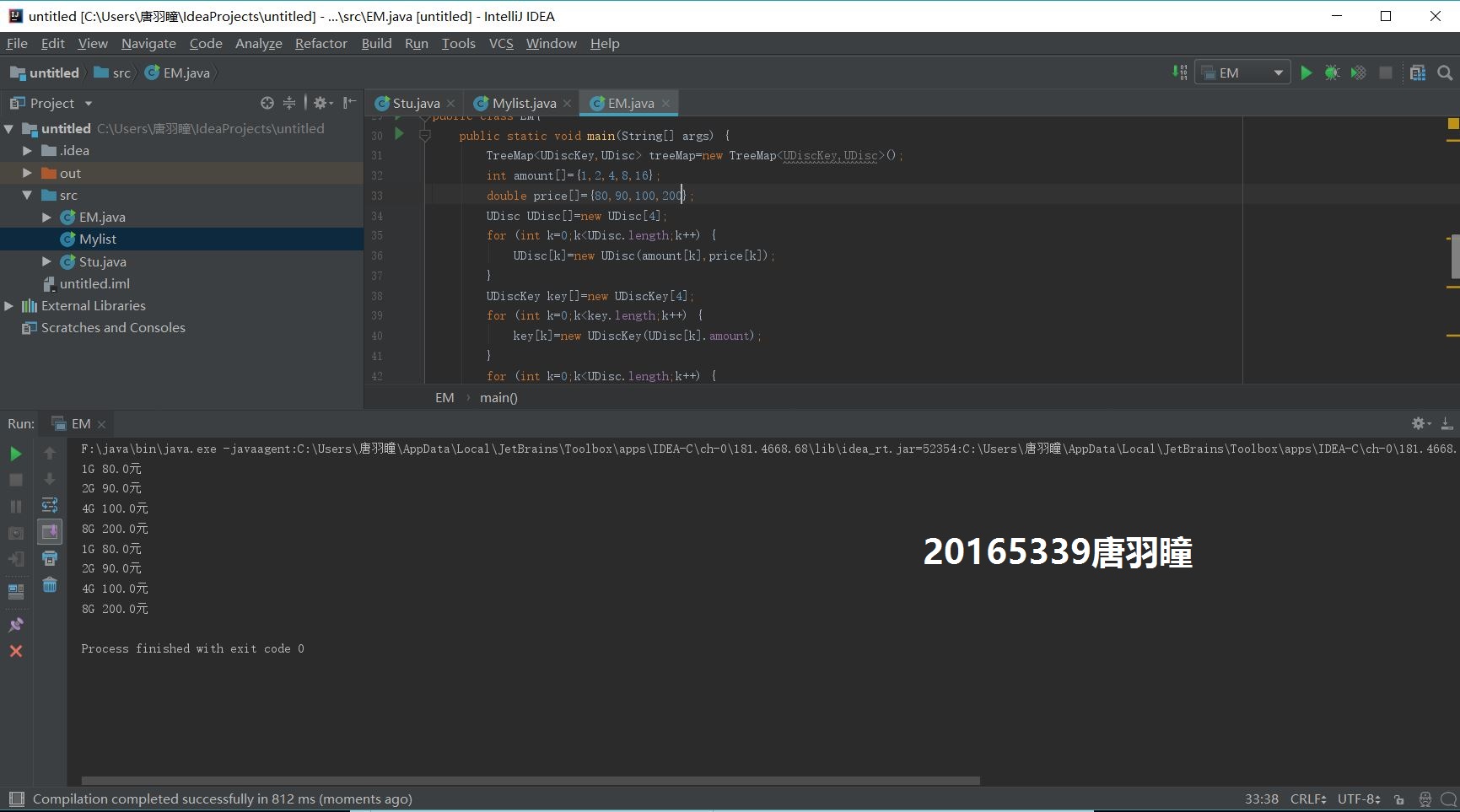Click the CRLF line separator selector
The width and height of the screenshot is (1460, 812).
point(1308,799)
